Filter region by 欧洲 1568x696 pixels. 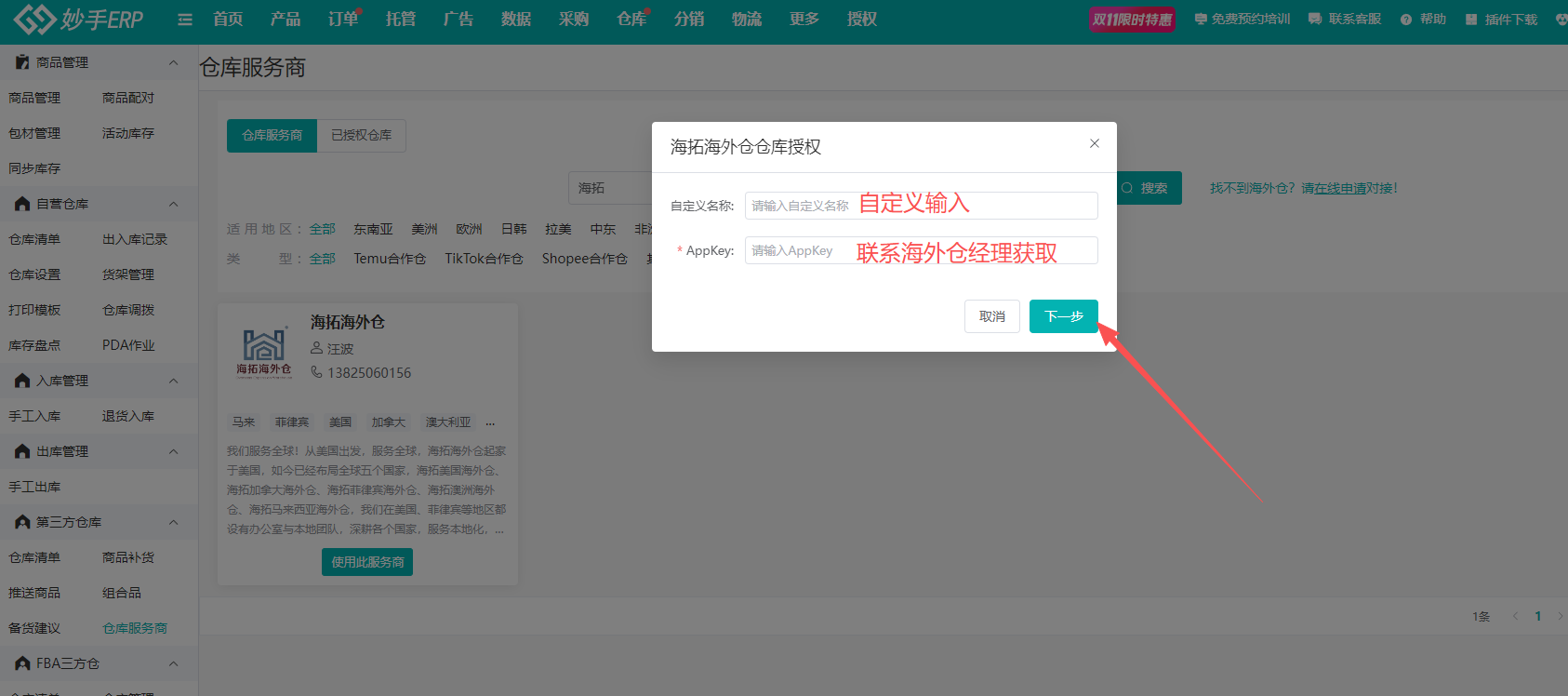click(x=470, y=229)
